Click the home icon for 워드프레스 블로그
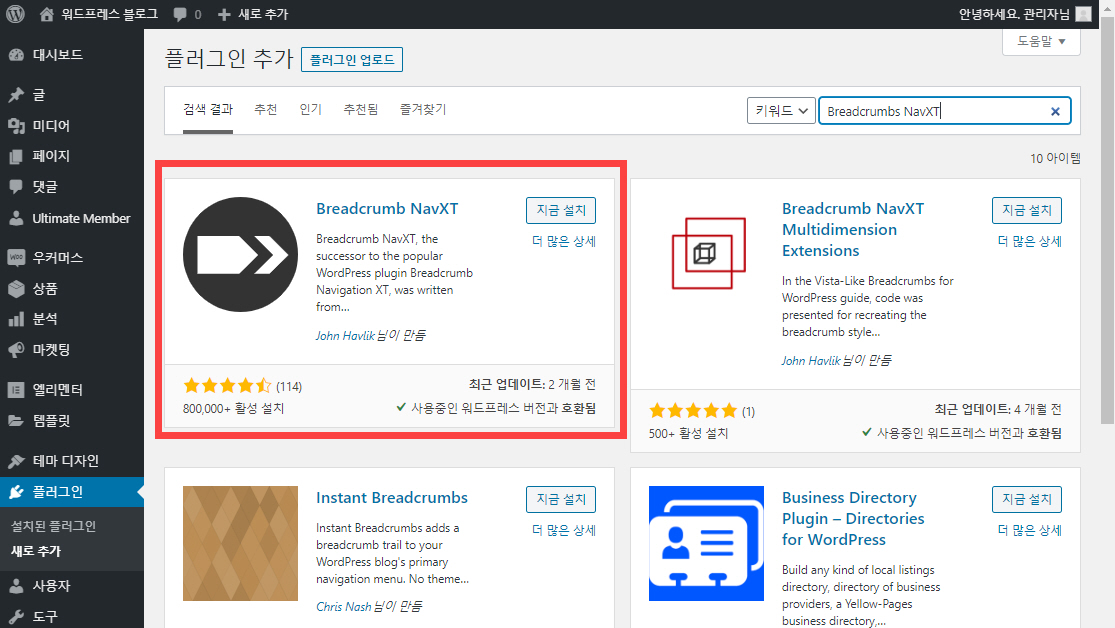Image resolution: width=1115 pixels, height=628 pixels. [x=46, y=14]
